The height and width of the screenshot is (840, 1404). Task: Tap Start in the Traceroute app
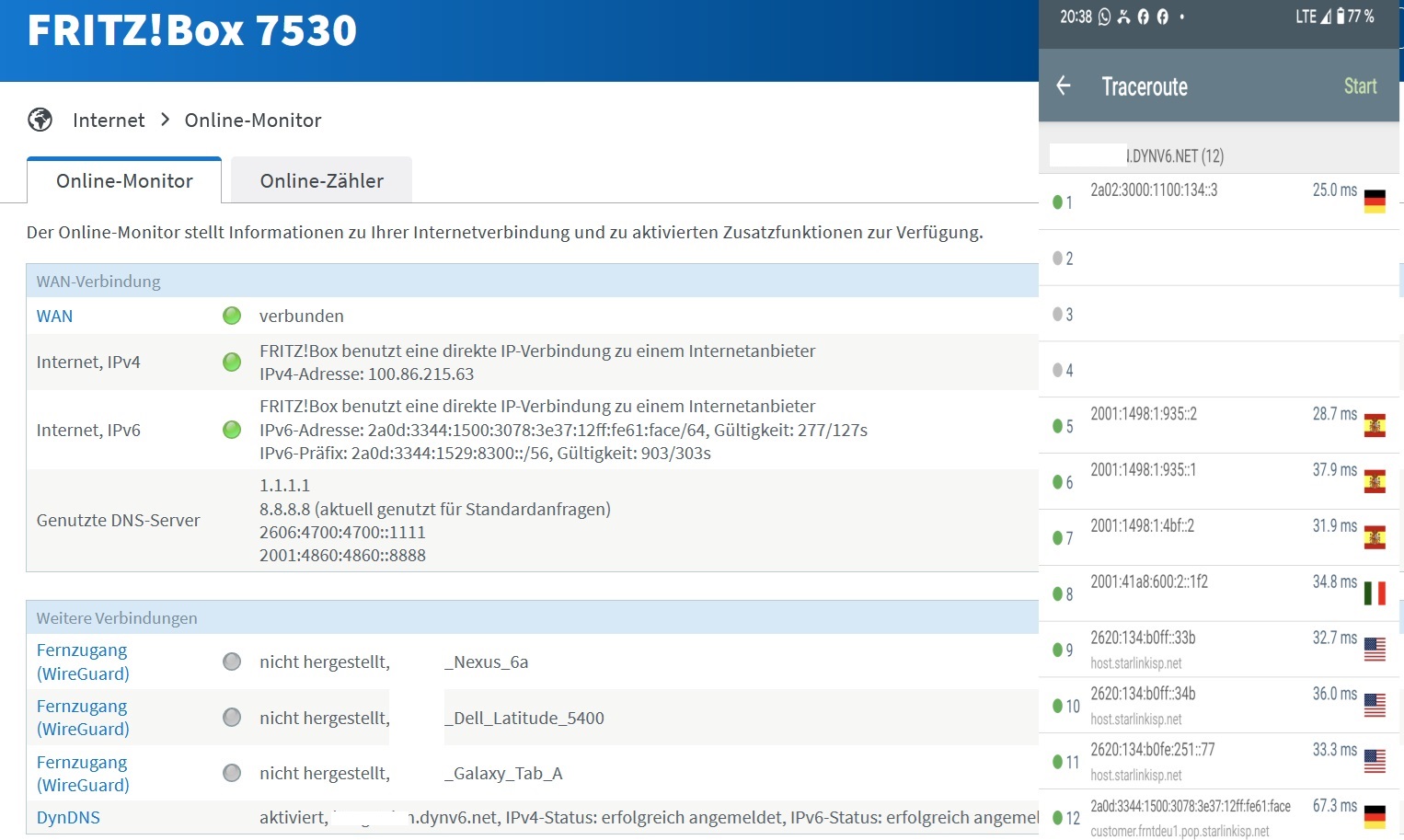click(x=1360, y=86)
